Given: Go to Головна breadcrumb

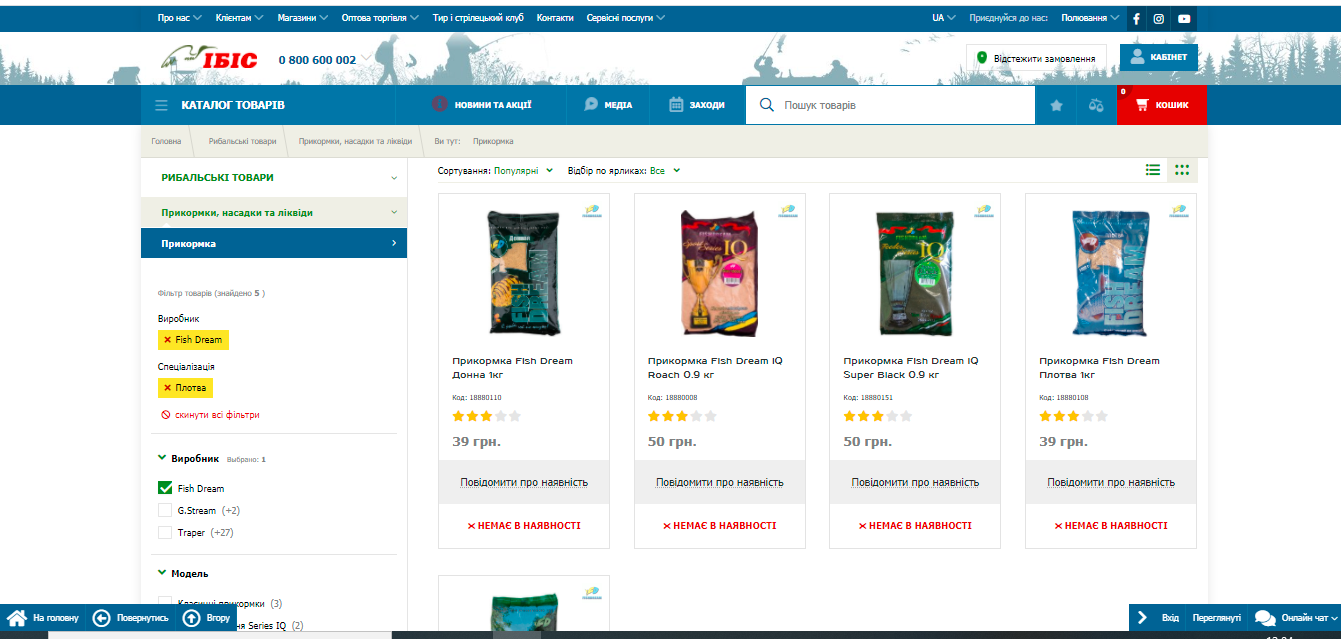Looking at the screenshot, I should click(166, 142).
